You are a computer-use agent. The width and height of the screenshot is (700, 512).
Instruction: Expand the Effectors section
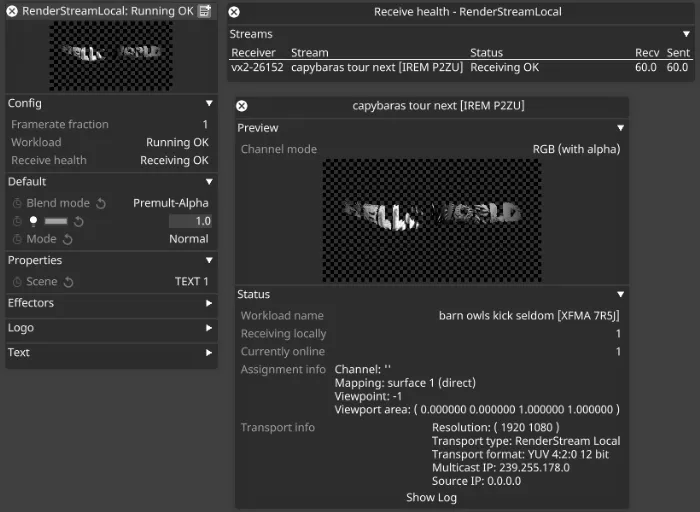tap(208, 303)
